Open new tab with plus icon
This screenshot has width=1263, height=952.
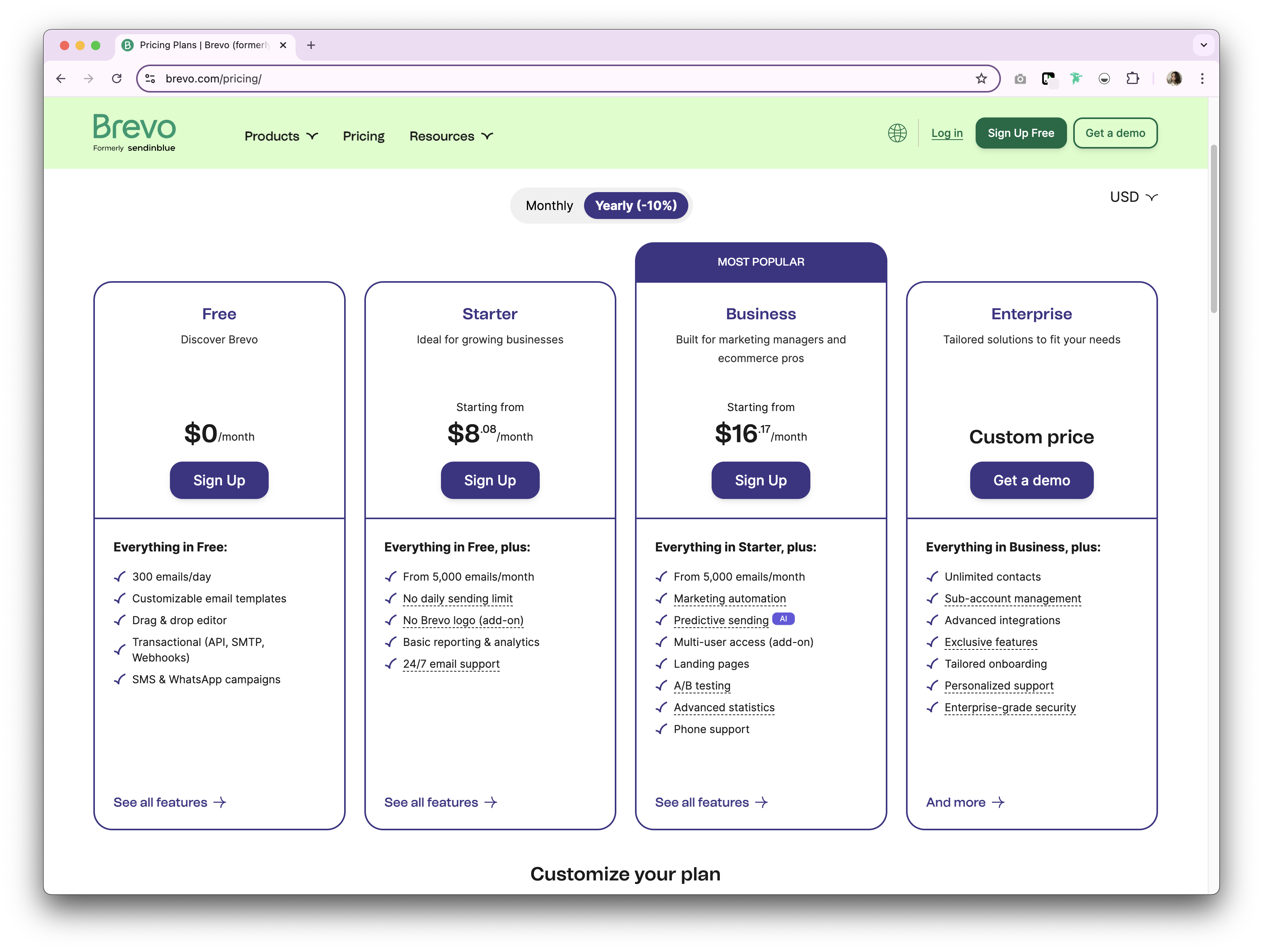311,45
